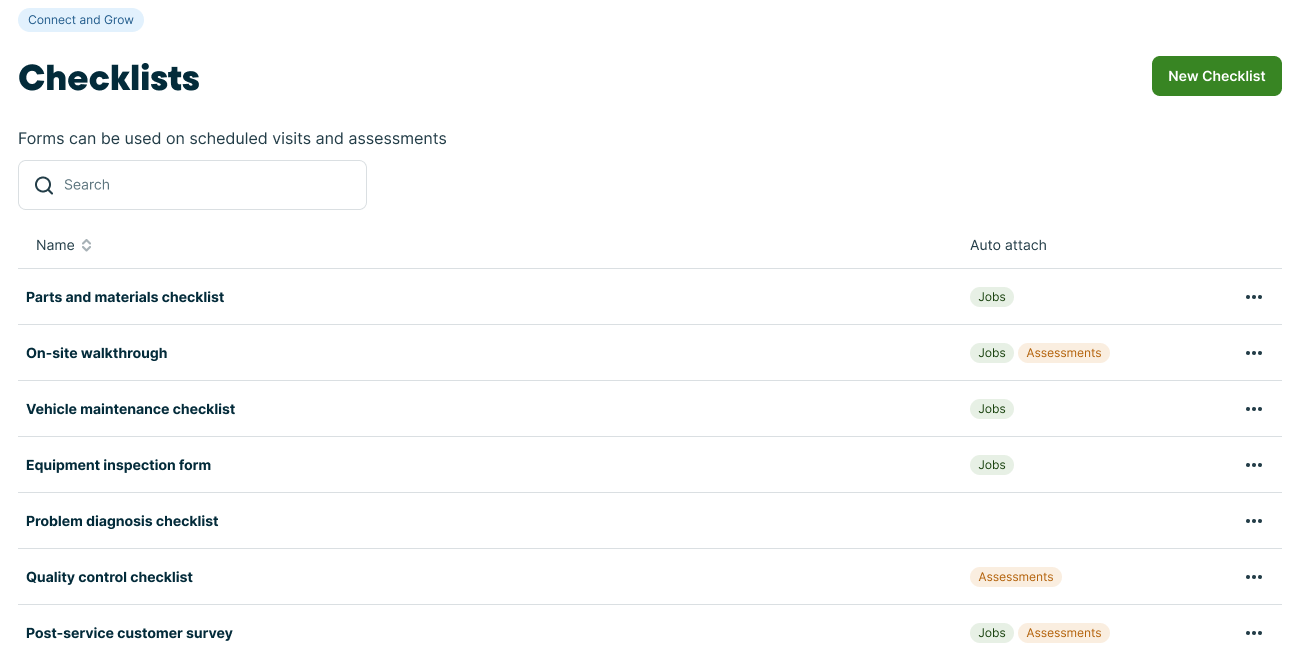
Task: Open more options for Post-service customer survey
Action: click(1254, 633)
